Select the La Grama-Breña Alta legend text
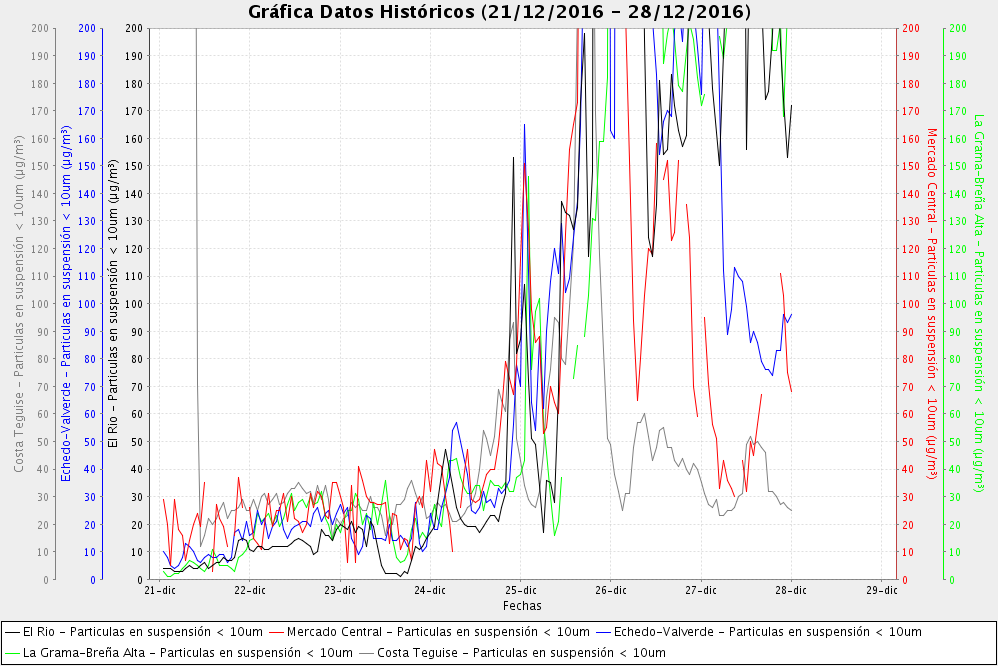Screen dimensions: 998x666 coord(188,653)
